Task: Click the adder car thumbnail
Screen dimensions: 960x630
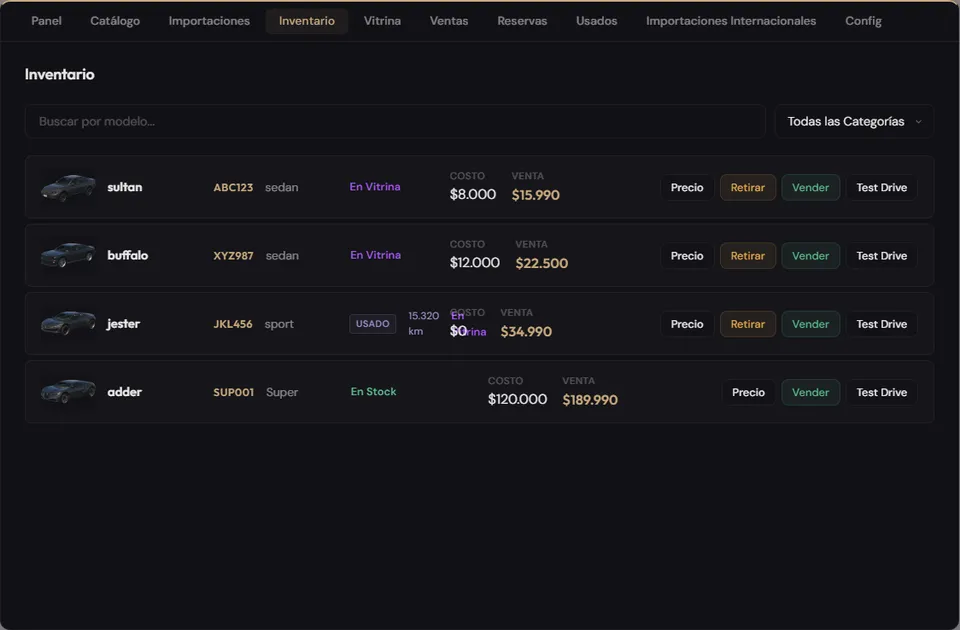Action: pos(68,392)
